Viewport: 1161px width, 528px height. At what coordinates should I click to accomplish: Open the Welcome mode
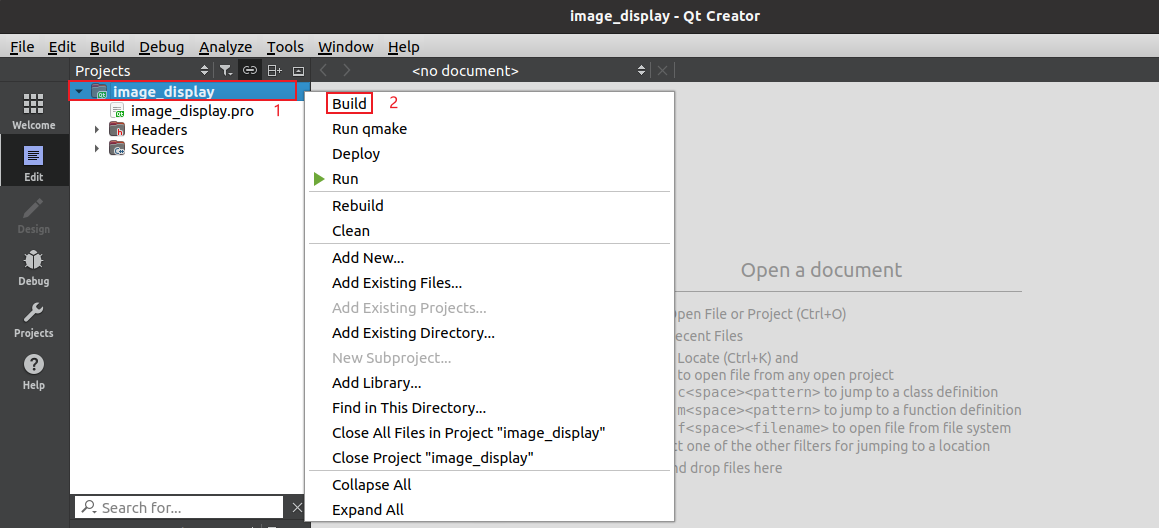pyautogui.click(x=33, y=112)
